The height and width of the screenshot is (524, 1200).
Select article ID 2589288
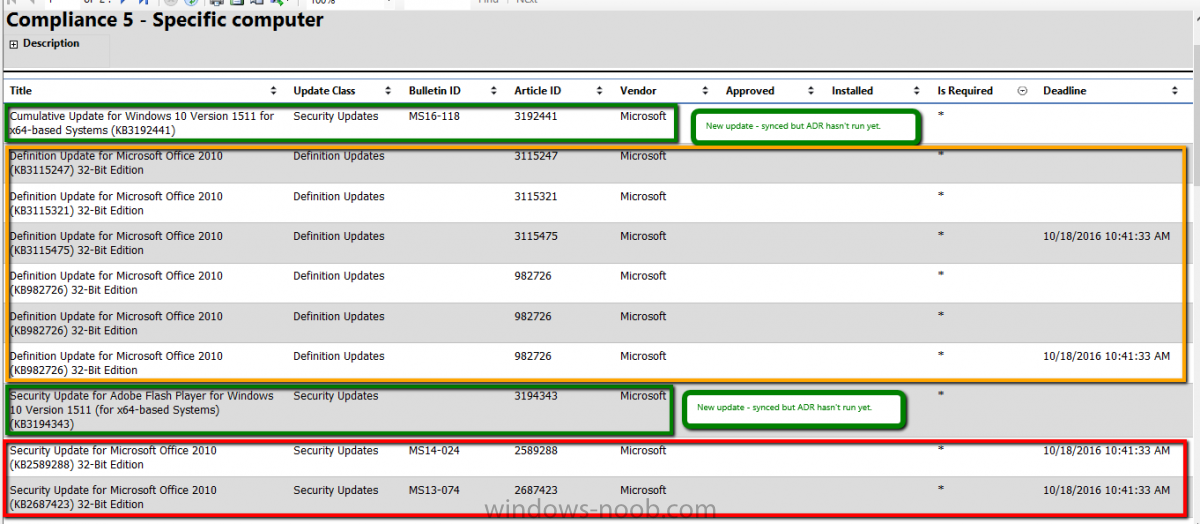[536, 450]
